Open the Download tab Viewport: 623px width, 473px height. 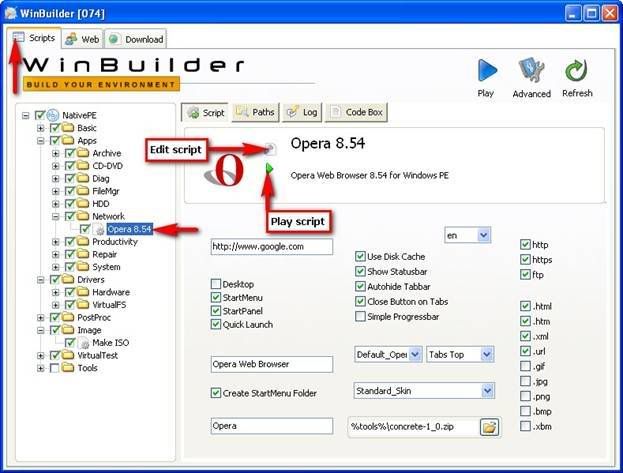click(x=135, y=39)
